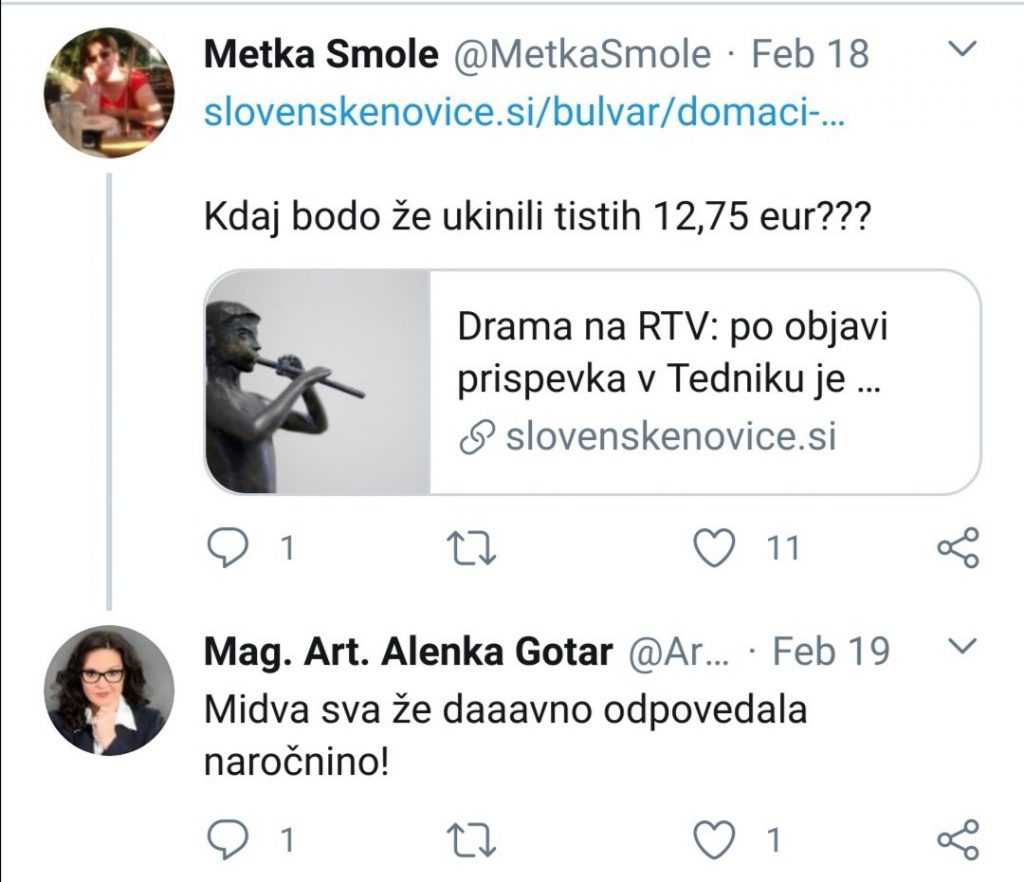Viewport: 1024px width, 882px height.
Task: Open dropdown chevron on Metka Smole's tweet
Action: tap(959, 50)
